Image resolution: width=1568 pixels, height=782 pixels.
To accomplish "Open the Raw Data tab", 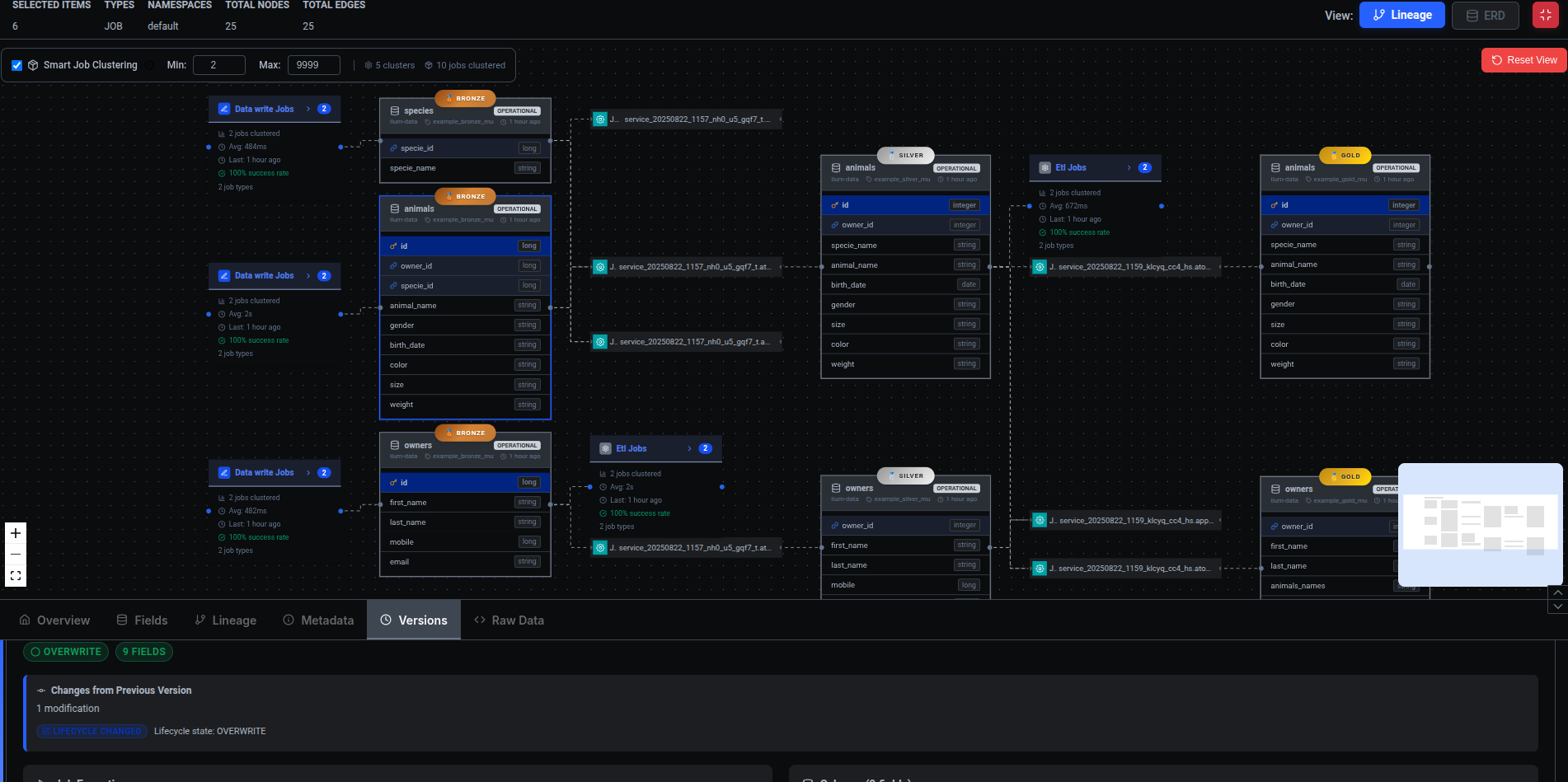I will tap(509, 620).
